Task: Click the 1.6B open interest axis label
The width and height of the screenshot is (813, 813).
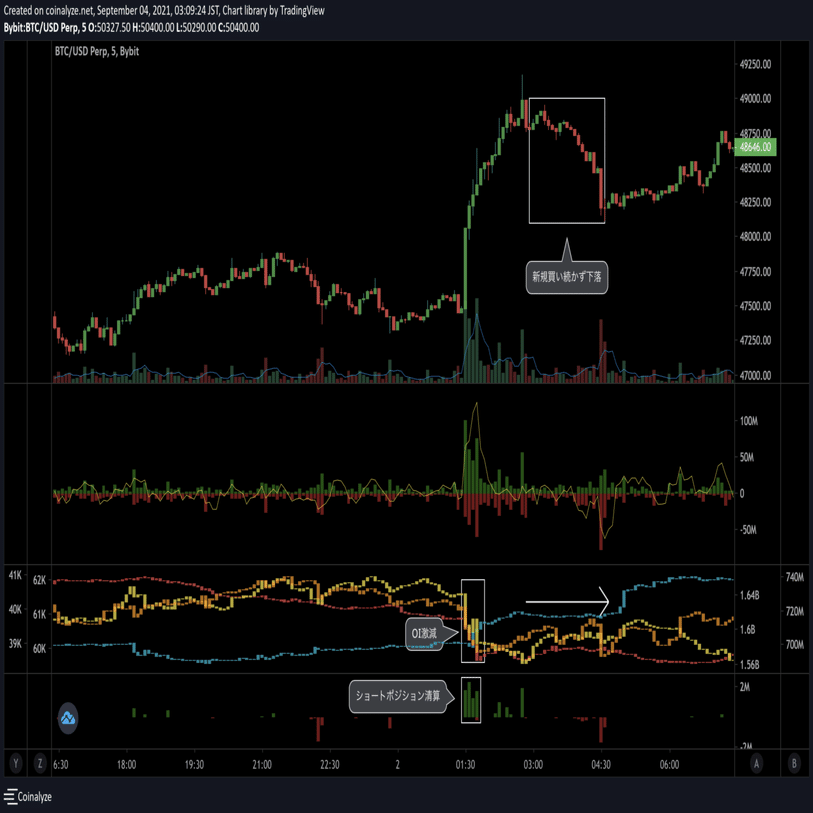Action: click(748, 629)
